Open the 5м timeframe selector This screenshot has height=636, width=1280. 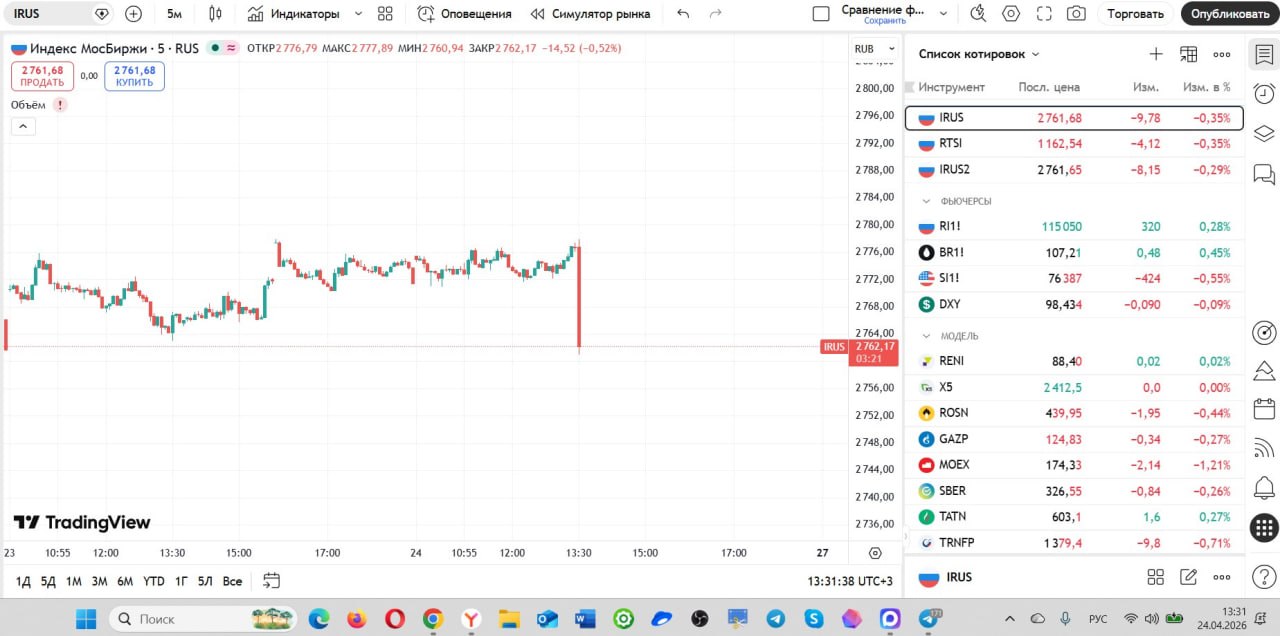click(174, 14)
